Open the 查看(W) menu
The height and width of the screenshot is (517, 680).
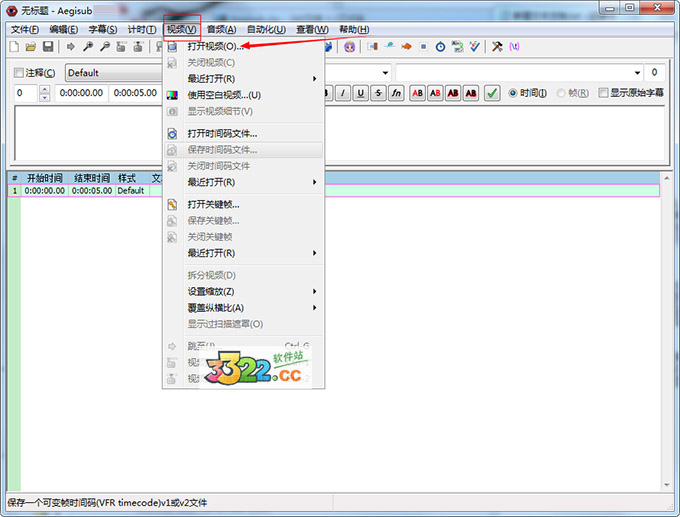click(x=312, y=29)
